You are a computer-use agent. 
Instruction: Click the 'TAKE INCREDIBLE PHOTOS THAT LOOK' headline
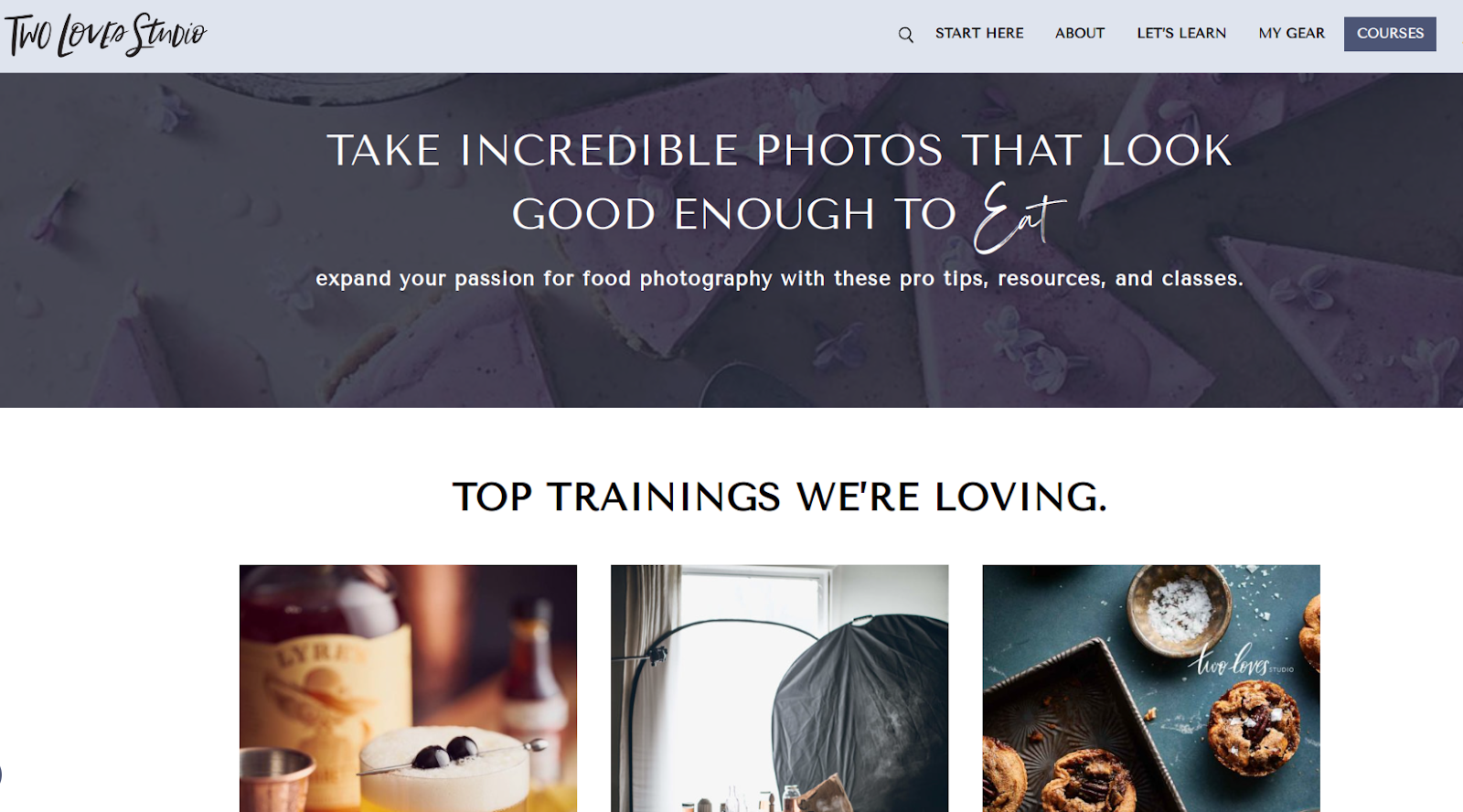pos(780,151)
